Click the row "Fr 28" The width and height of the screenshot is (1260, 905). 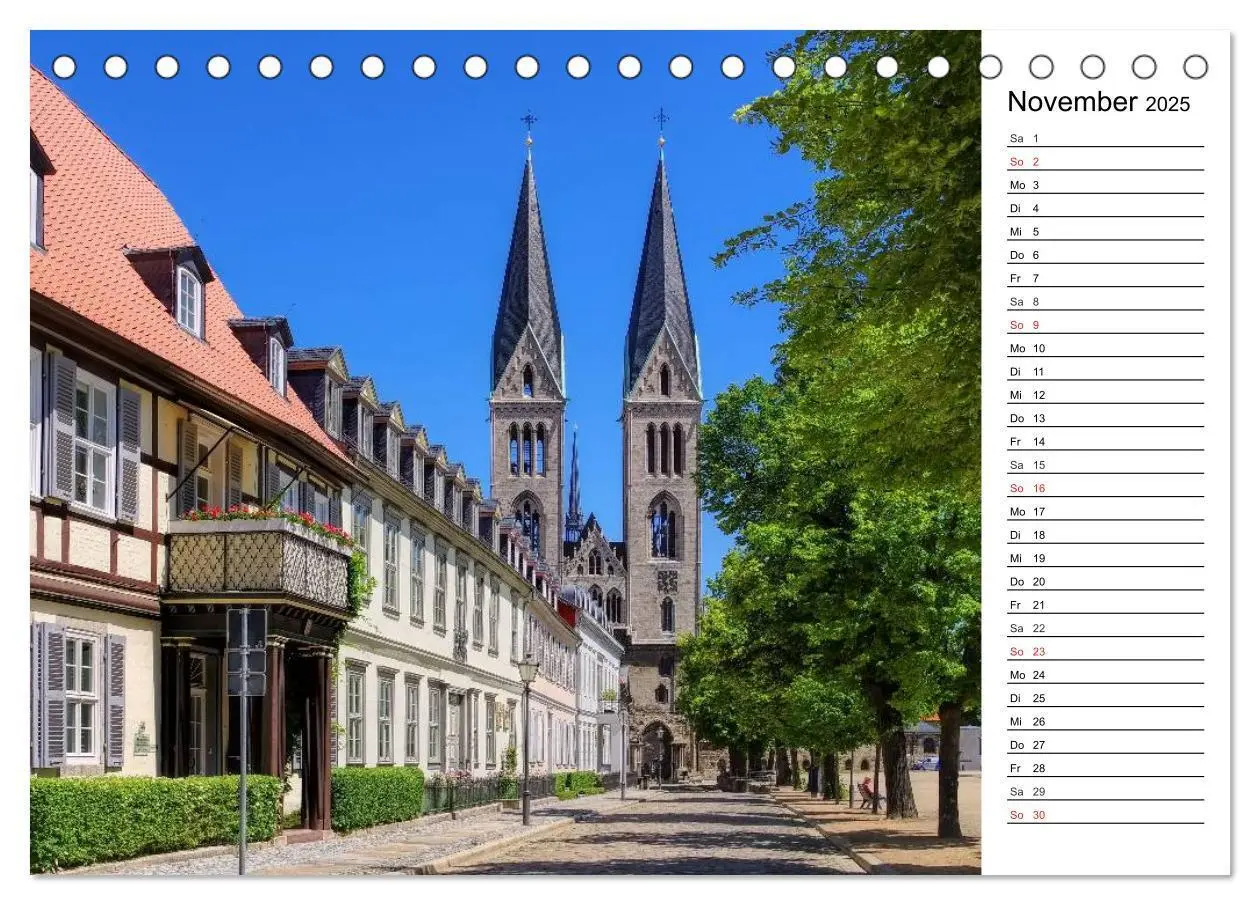coord(1105,768)
